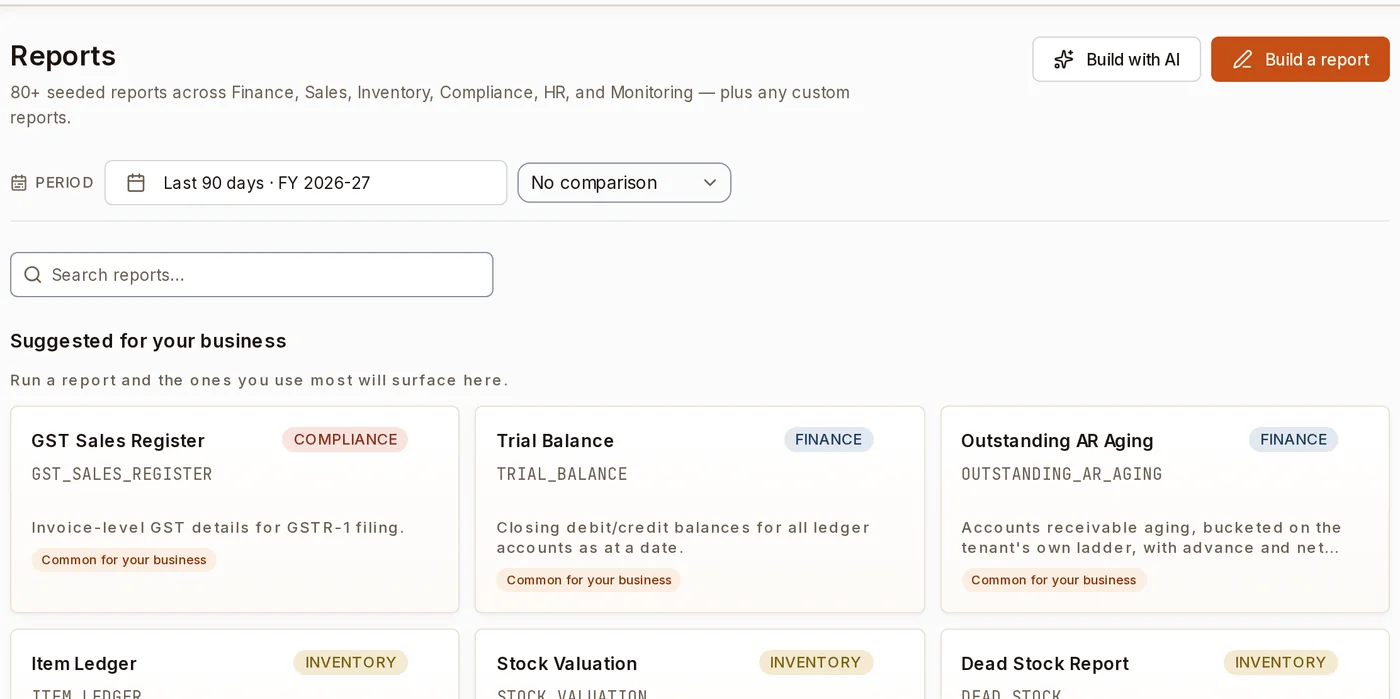Click the 80+ seeded reports subtitle
The height and width of the screenshot is (699, 1400).
click(x=430, y=105)
